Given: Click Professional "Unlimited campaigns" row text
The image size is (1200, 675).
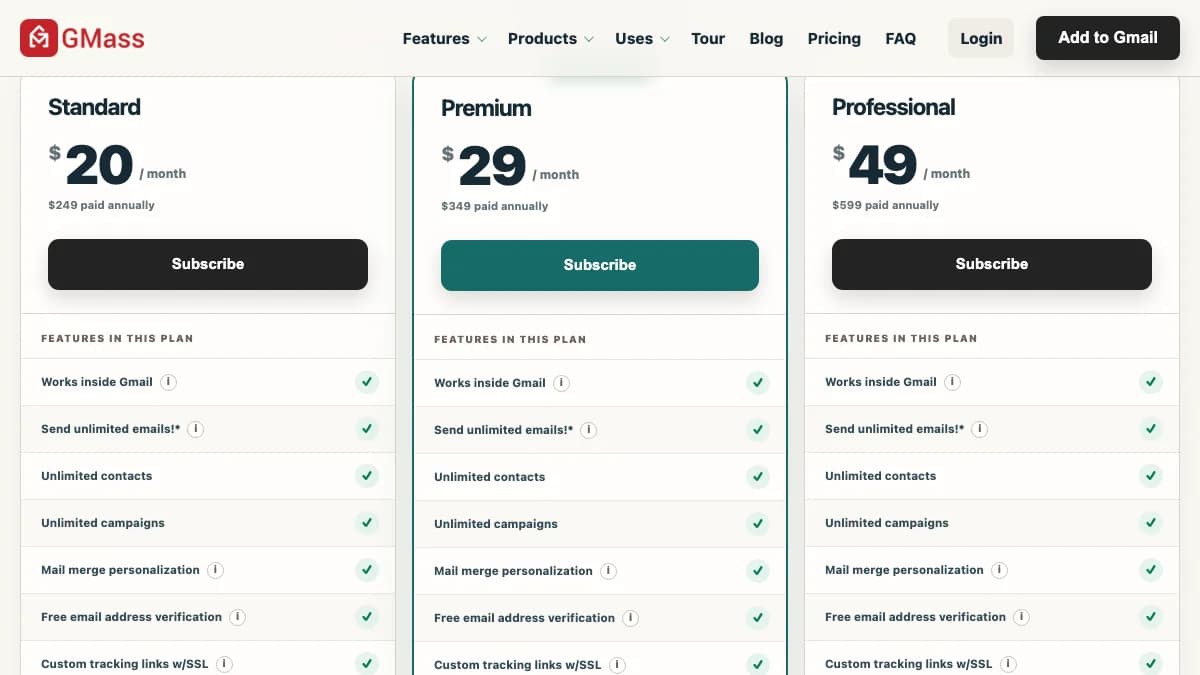Looking at the screenshot, I should click(887, 523).
